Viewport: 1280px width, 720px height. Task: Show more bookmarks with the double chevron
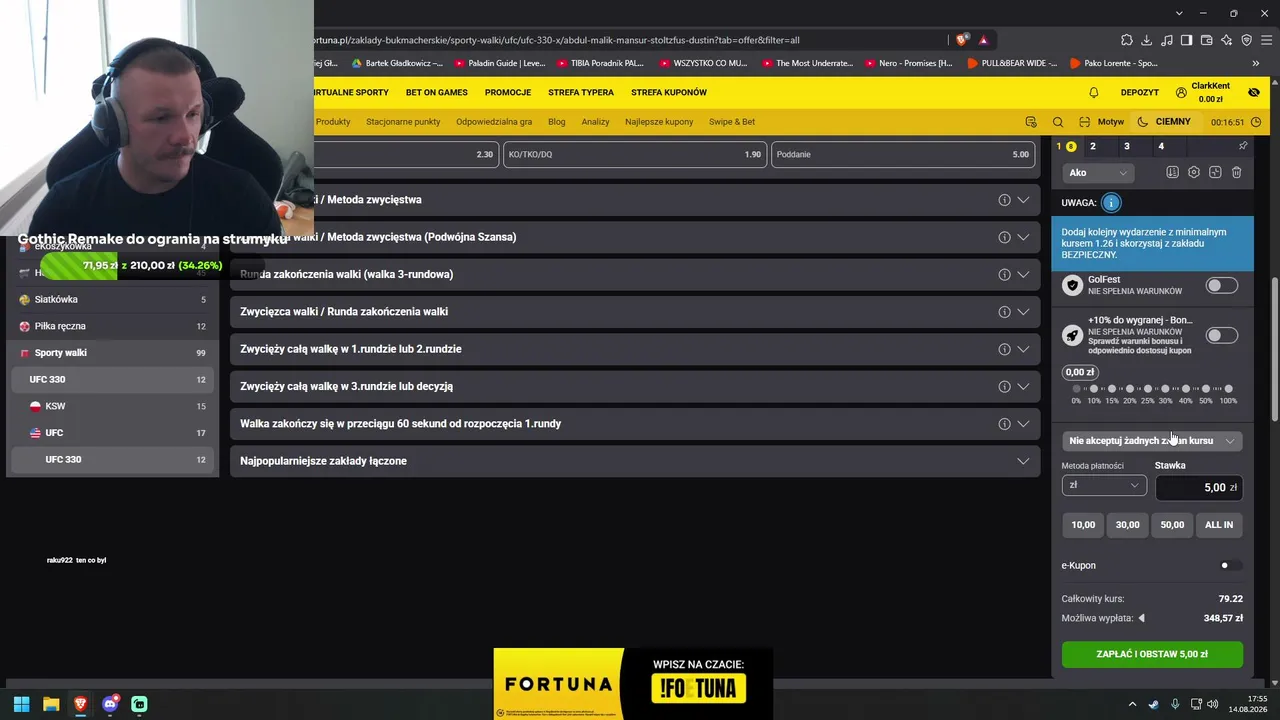click(x=1255, y=63)
